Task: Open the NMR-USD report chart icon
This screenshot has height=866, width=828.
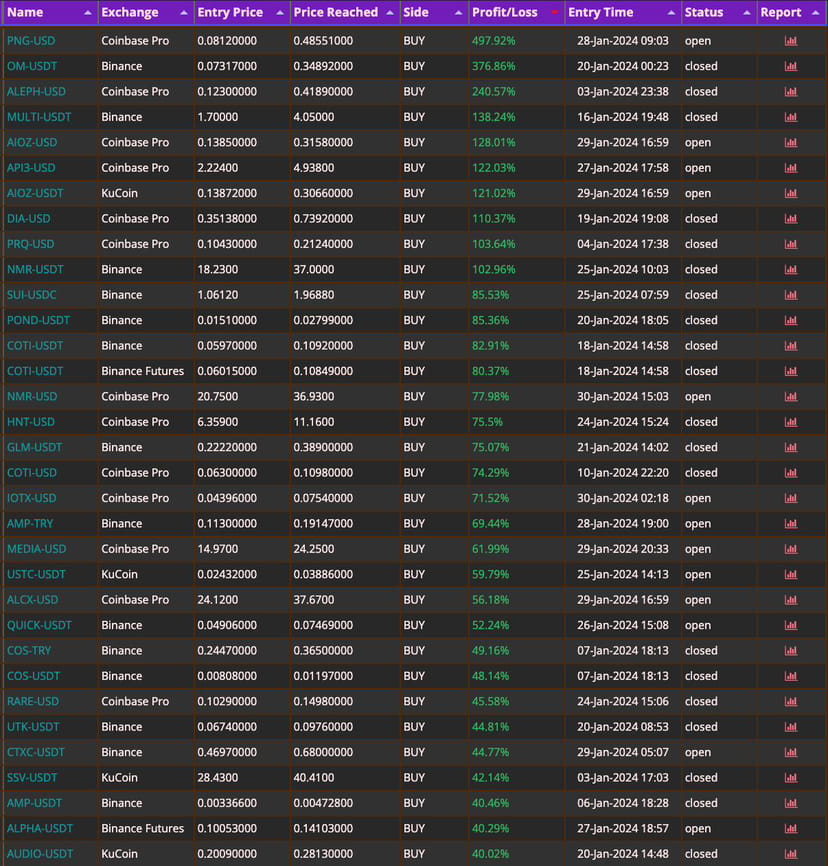Action: pos(790,397)
